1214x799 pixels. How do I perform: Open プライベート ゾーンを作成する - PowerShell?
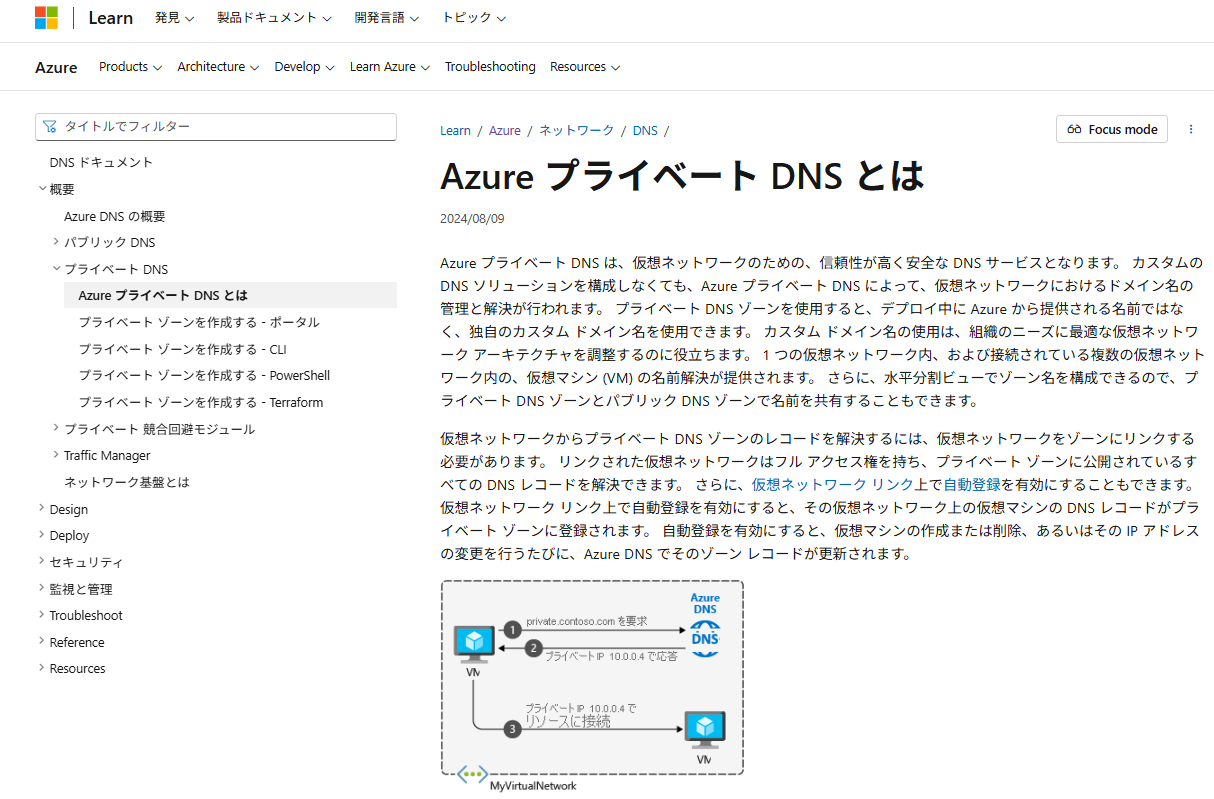click(x=204, y=376)
